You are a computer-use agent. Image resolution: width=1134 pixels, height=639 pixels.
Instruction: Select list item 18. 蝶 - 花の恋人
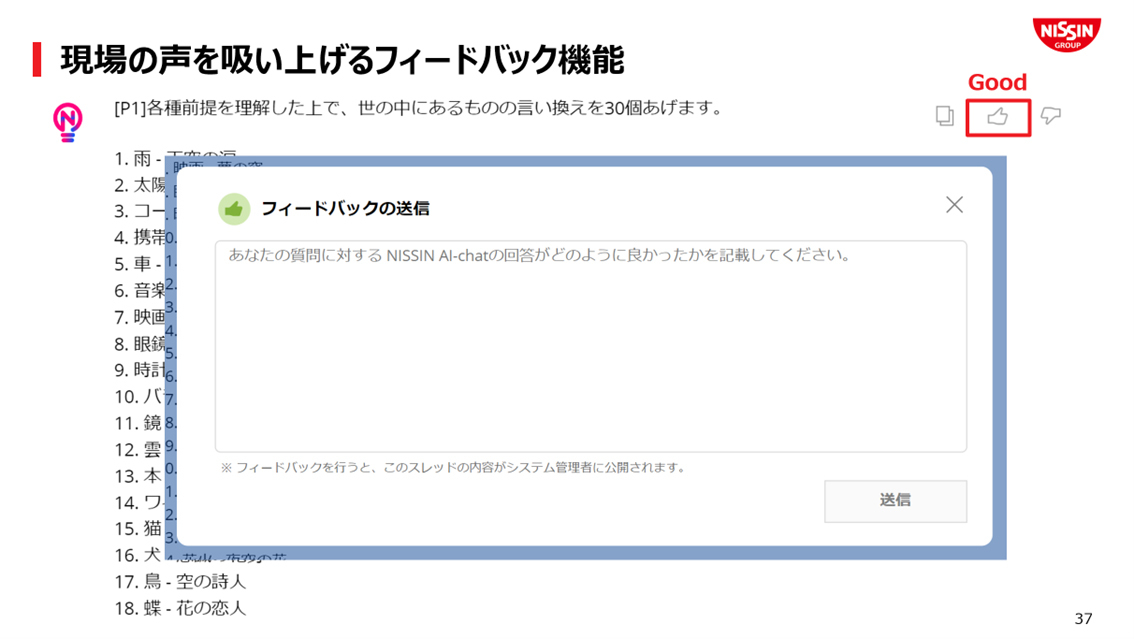(x=180, y=608)
